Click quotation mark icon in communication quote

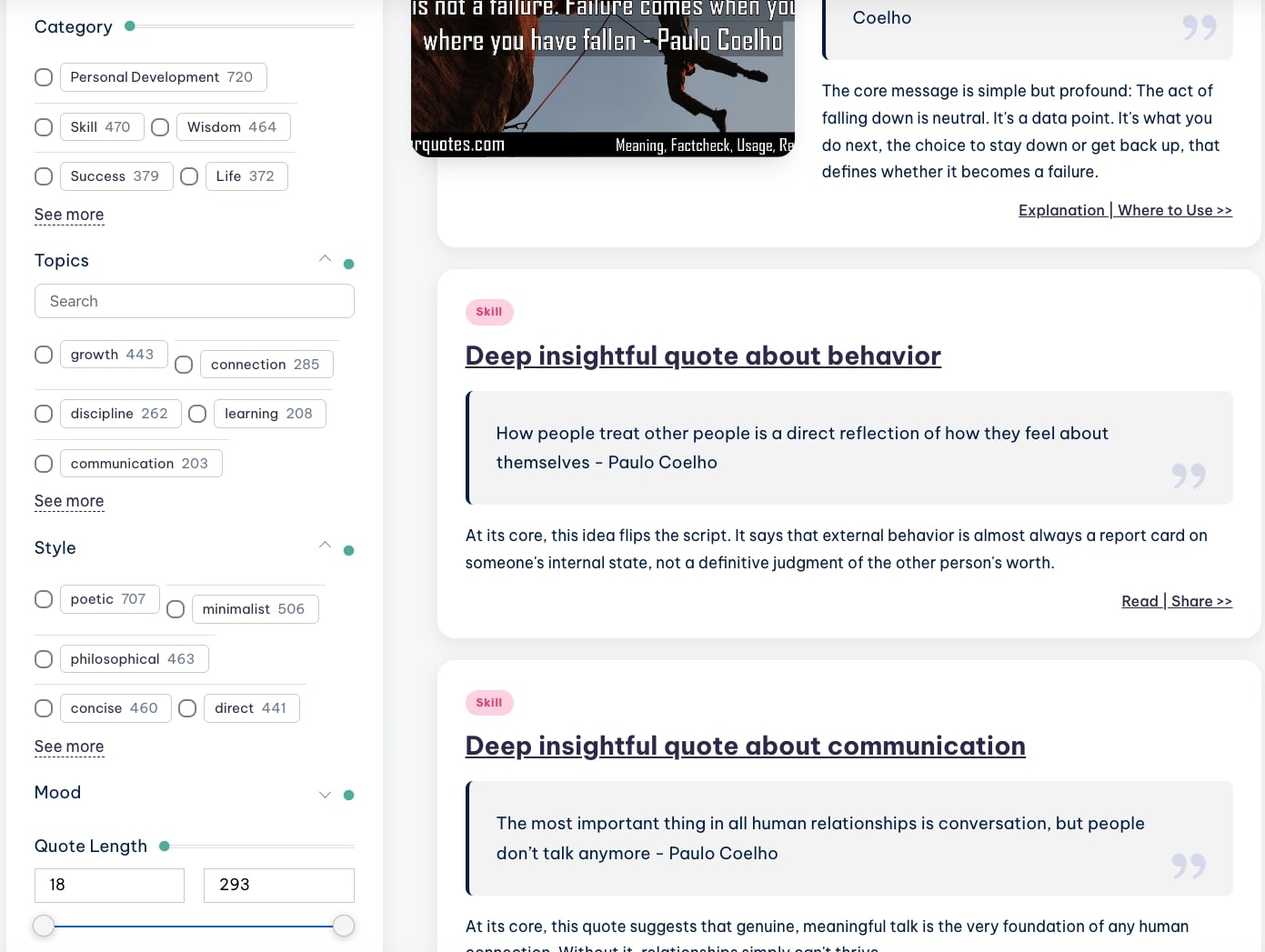1188,866
